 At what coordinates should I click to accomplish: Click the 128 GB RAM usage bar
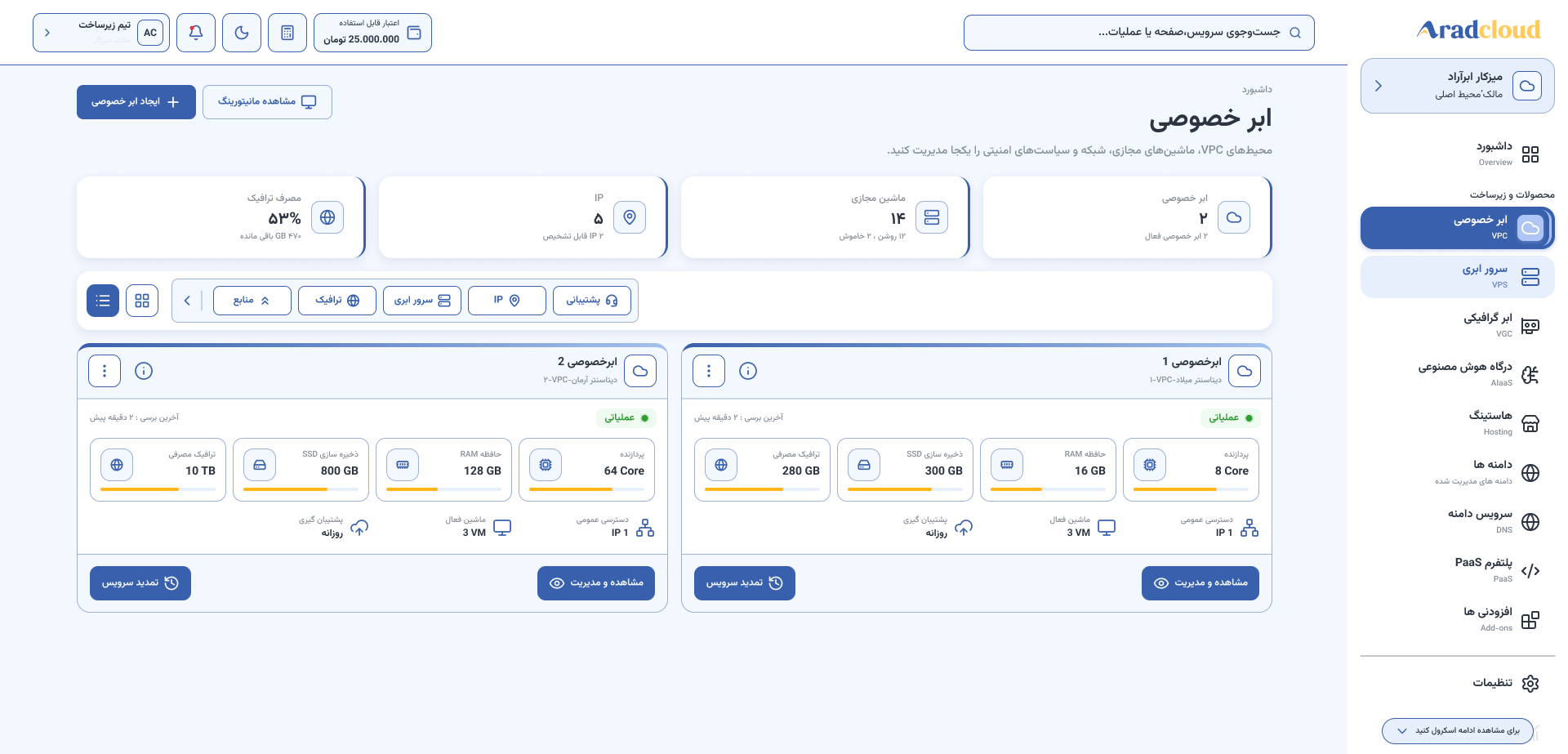[x=443, y=489]
